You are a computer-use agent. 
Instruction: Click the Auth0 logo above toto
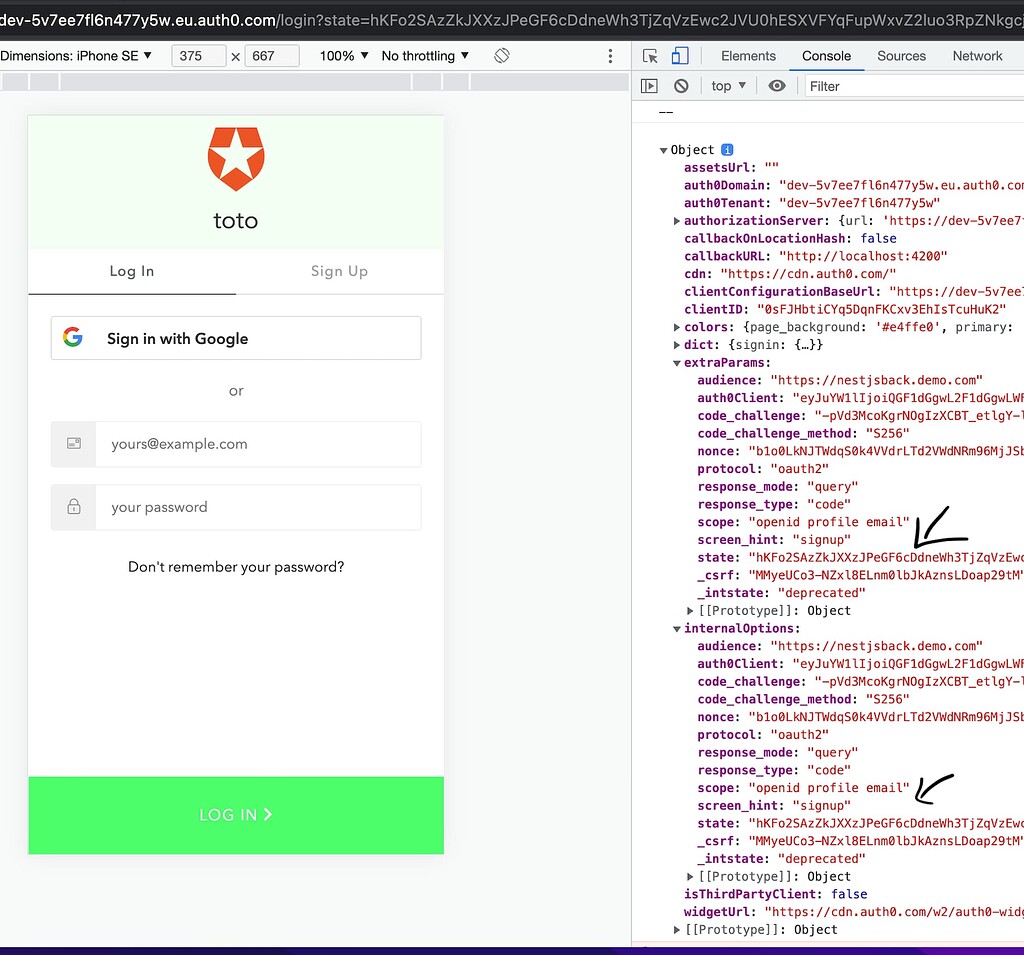235,157
